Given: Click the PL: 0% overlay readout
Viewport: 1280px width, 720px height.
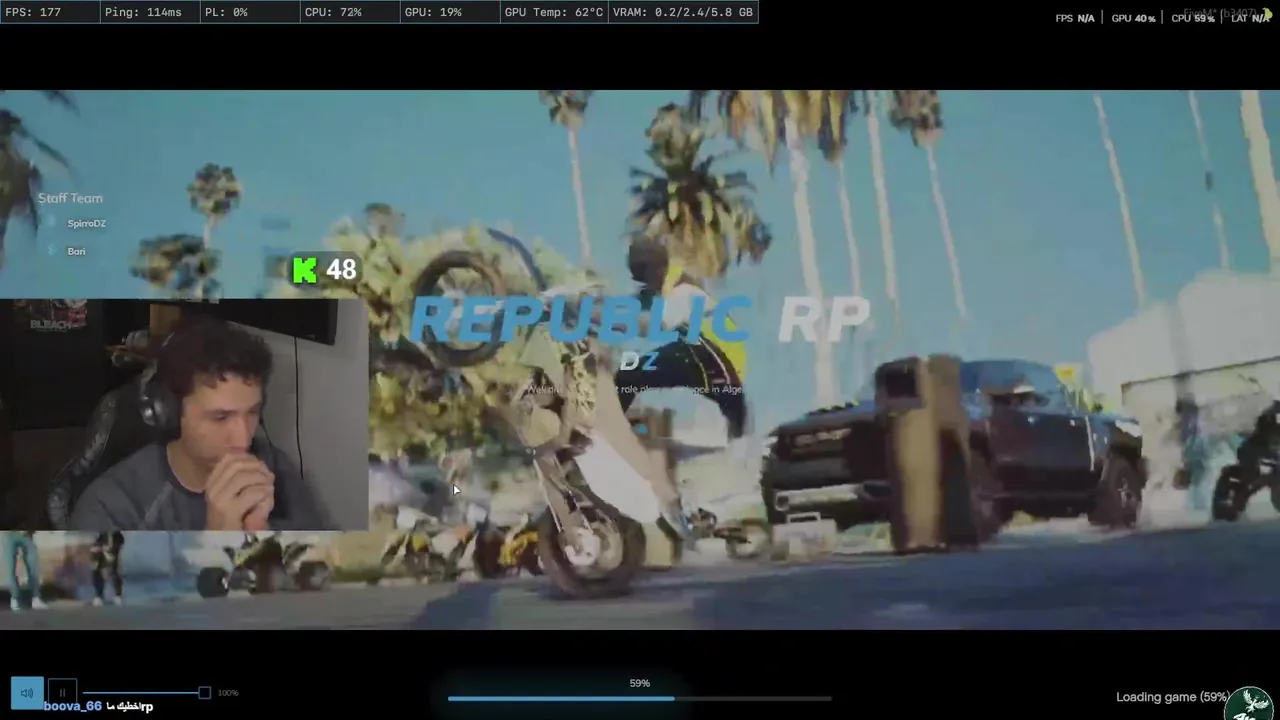Looking at the screenshot, I should tap(249, 12).
